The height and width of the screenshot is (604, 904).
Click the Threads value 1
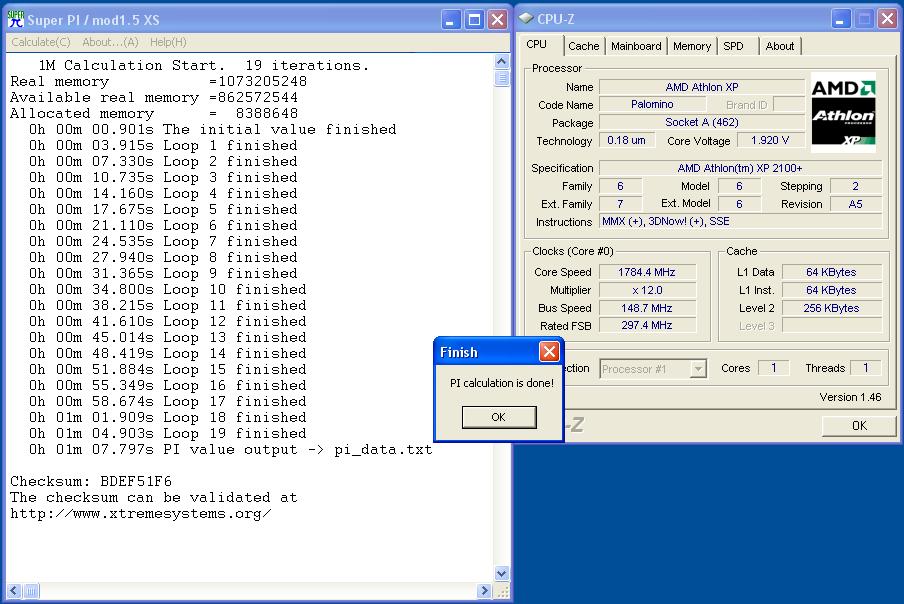[x=865, y=368]
